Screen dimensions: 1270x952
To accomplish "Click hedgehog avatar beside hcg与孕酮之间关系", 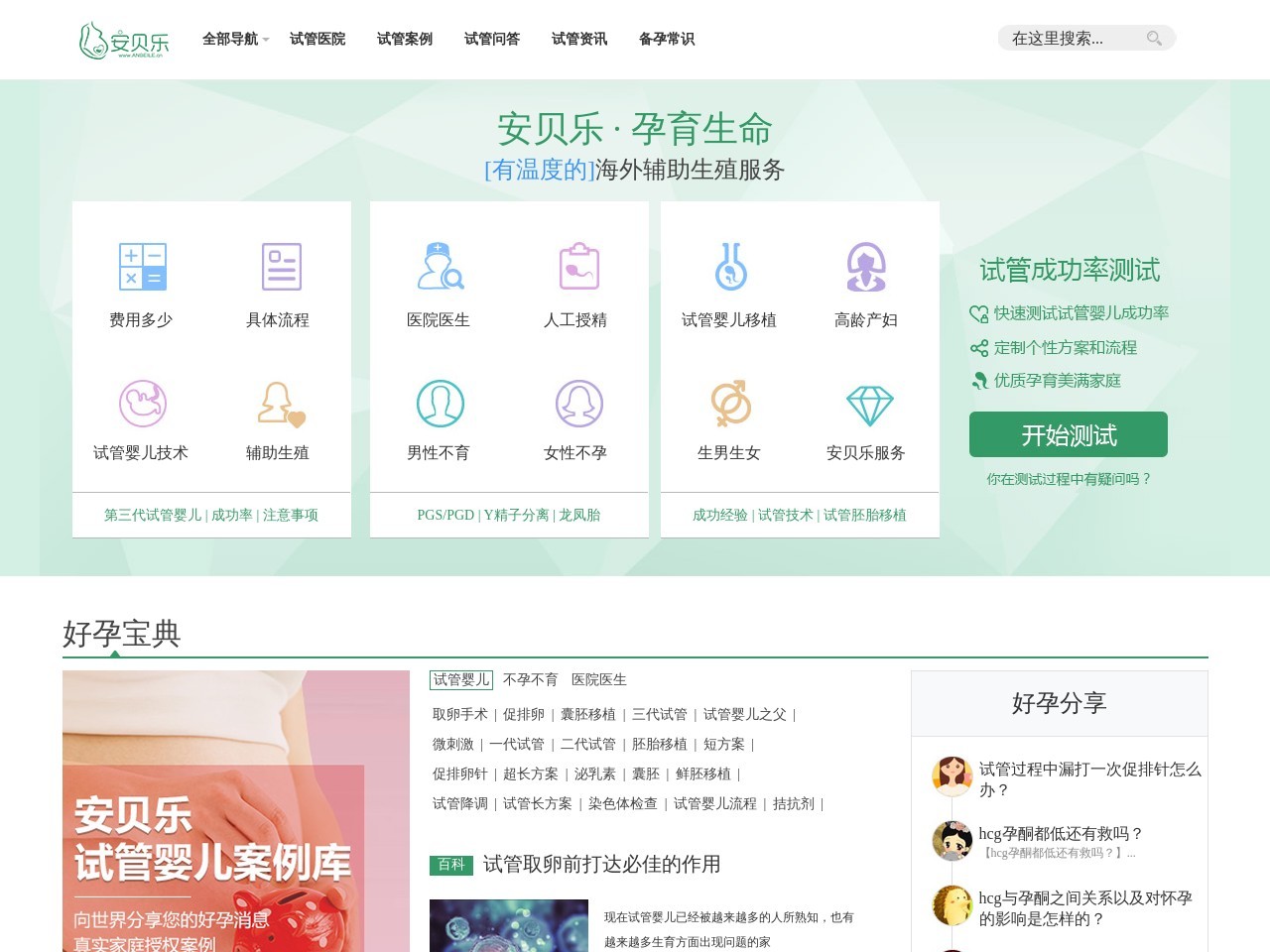I will 952,905.
